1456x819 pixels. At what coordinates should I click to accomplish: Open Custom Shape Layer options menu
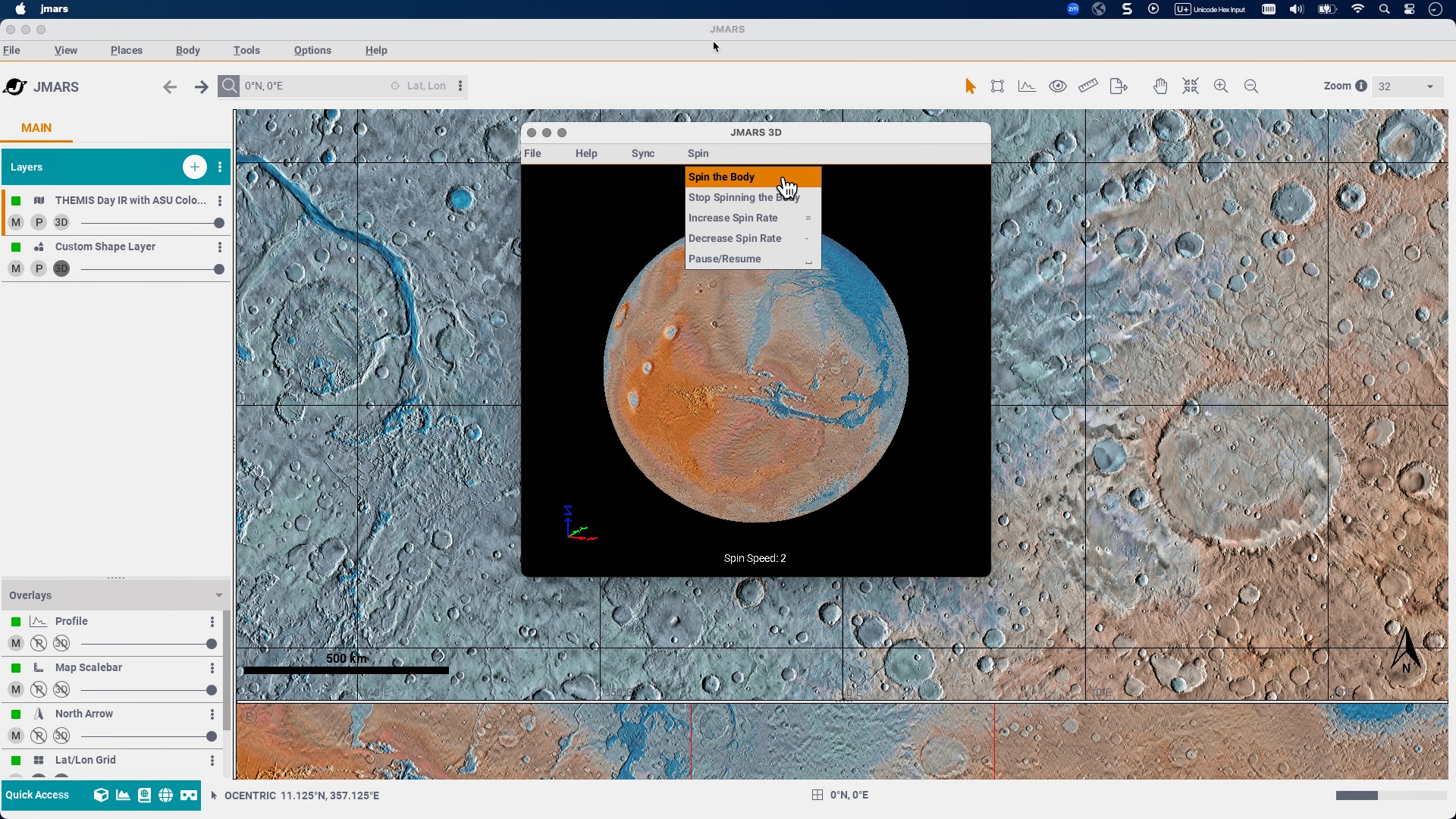point(220,247)
